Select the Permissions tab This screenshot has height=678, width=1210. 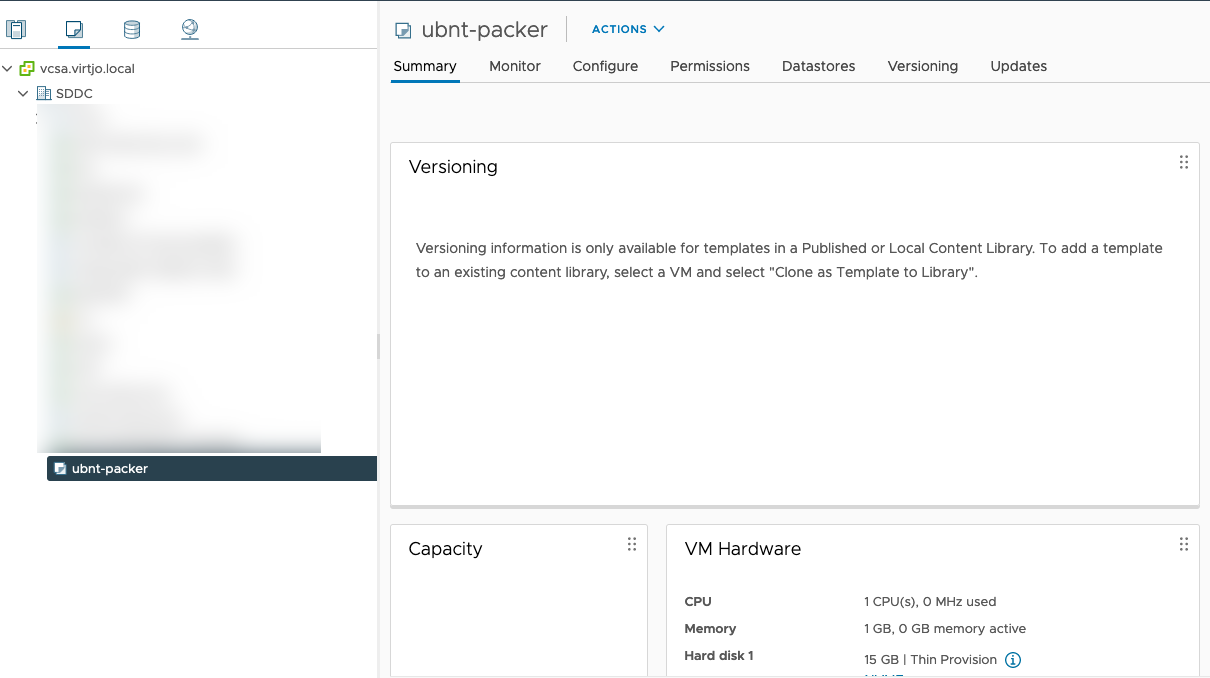click(x=709, y=66)
